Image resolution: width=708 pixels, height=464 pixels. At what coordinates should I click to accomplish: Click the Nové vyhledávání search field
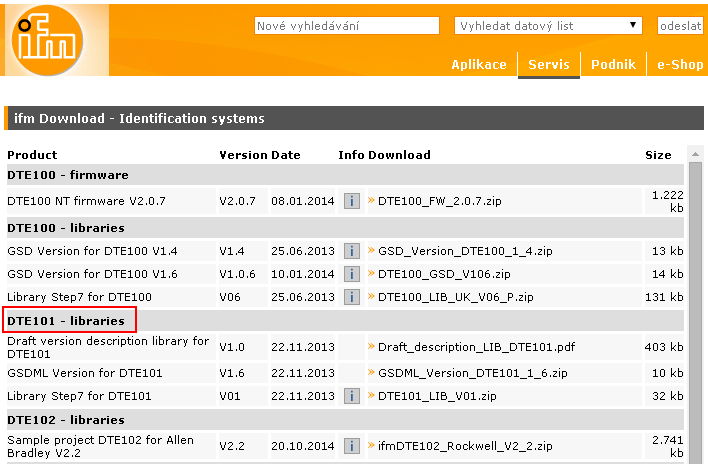347,26
